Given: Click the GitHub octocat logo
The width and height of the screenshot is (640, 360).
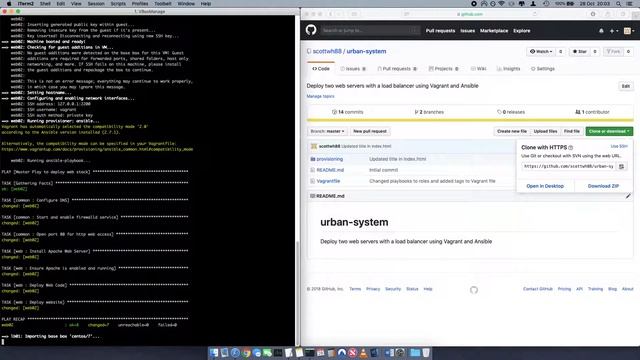Looking at the screenshot, I should 311,30.
